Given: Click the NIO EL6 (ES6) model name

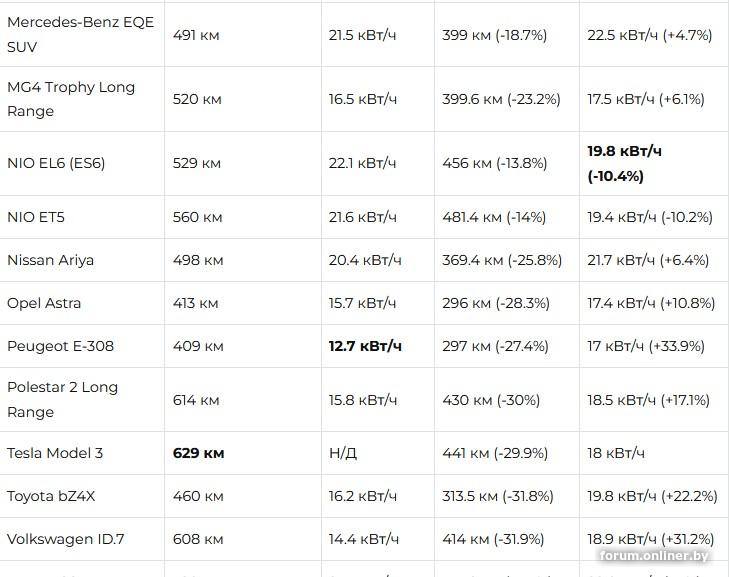Looking at the screenshot, I should point(56,163).
